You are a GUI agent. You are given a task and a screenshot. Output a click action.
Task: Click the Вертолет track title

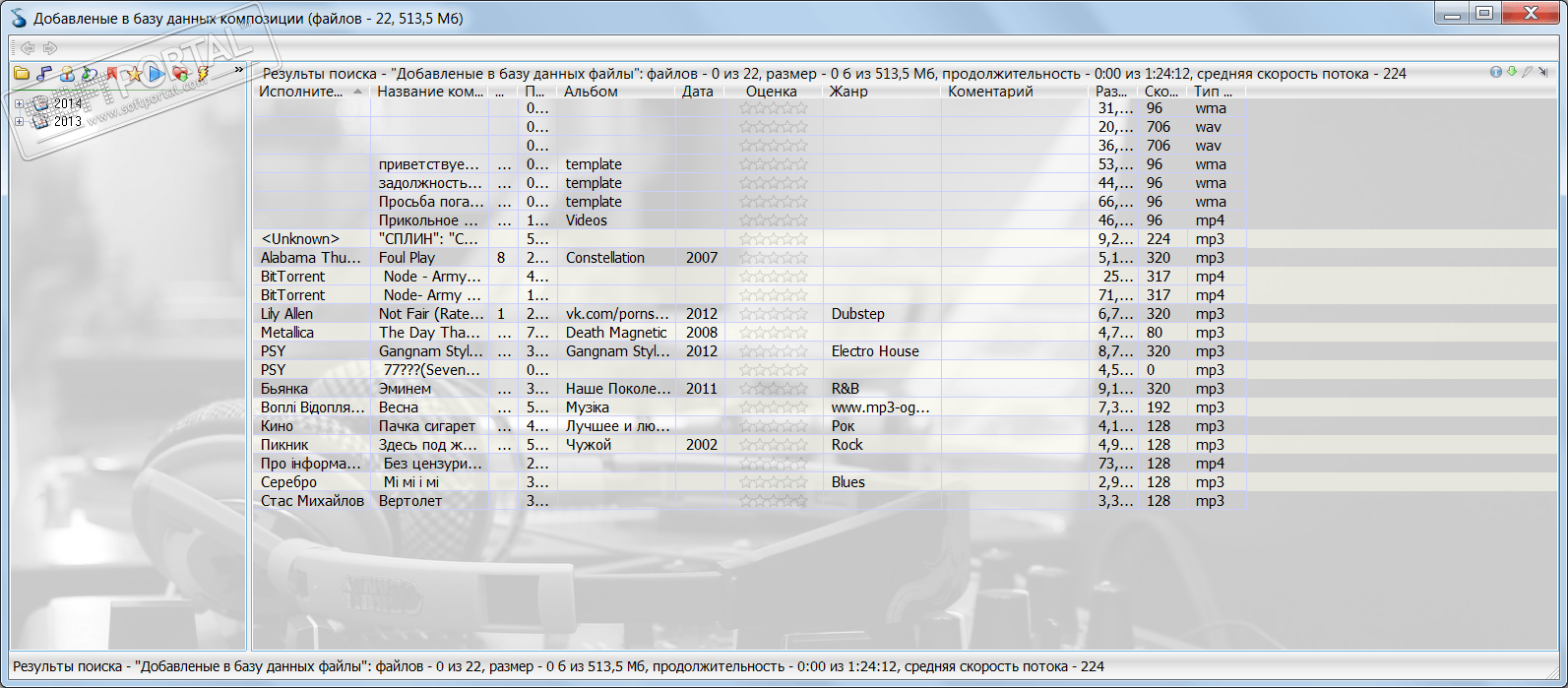[x=430, y=501]
